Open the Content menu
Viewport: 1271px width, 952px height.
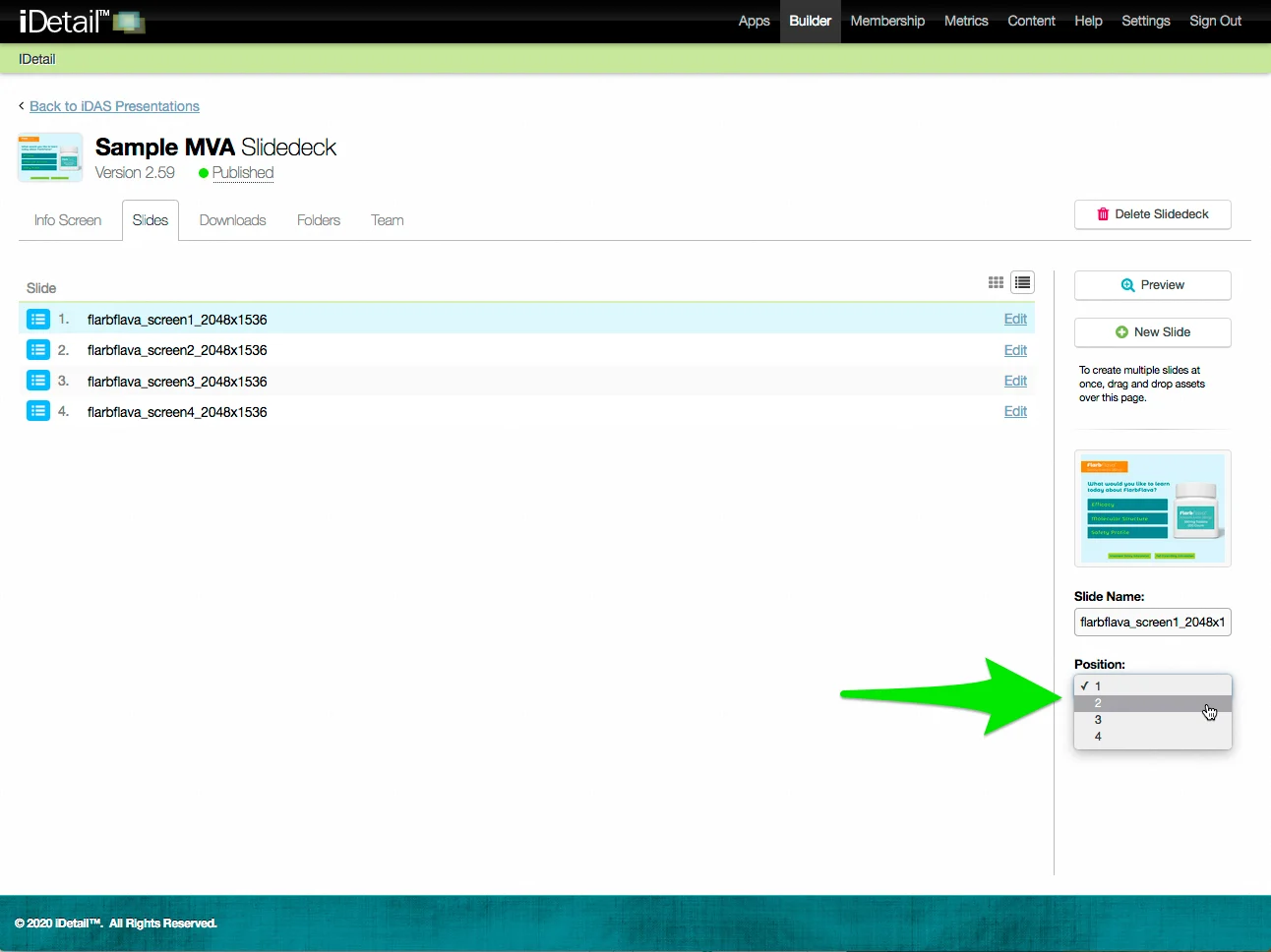pos(1031,21)
